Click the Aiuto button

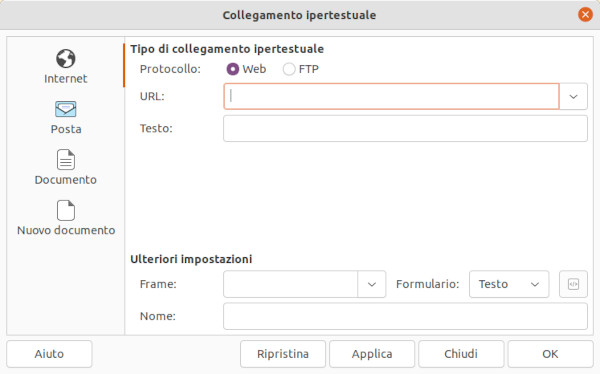pos(49,354)
